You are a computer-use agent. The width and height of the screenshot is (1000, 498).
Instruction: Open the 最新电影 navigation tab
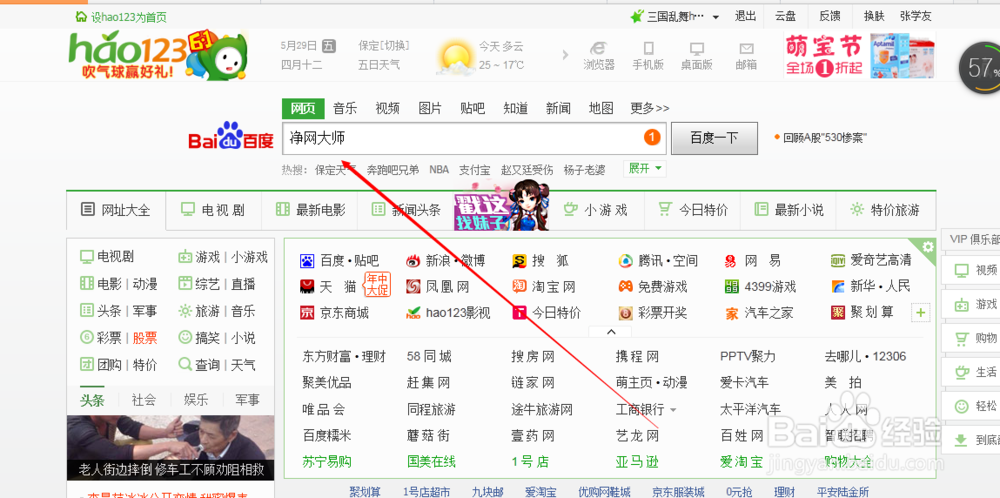pos(309,210)
